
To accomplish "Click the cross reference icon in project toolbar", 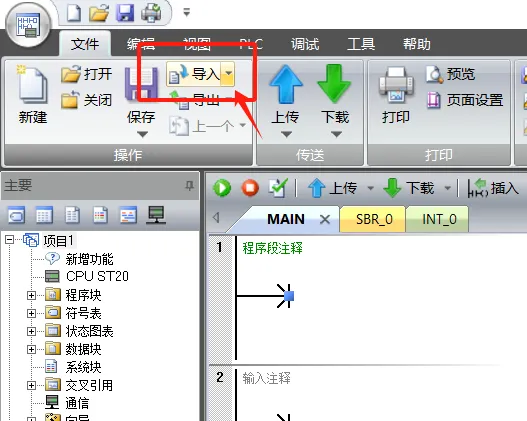I will (x=128, y=214).
